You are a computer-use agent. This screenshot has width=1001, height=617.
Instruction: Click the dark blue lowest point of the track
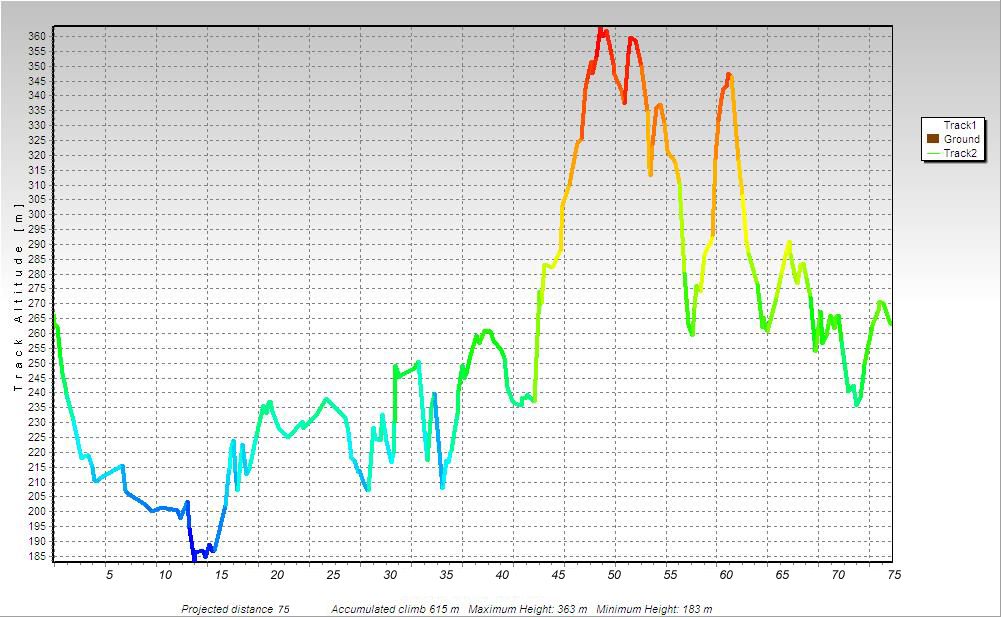pyautogui.click(x=194, y=558)
